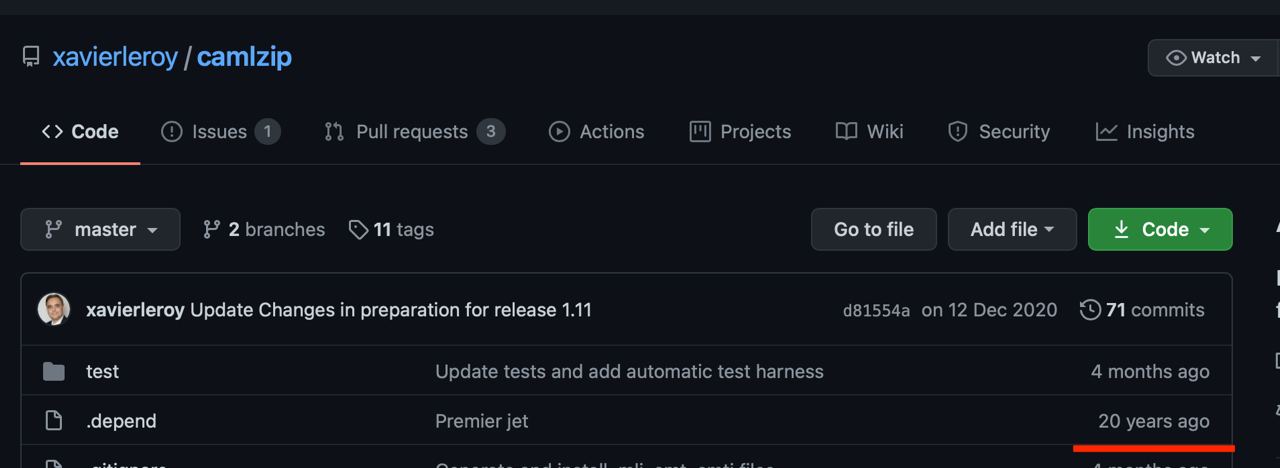Click the file icon beside .depend
The width and height of the screenshot is (1280, 468).
point(54,421)
